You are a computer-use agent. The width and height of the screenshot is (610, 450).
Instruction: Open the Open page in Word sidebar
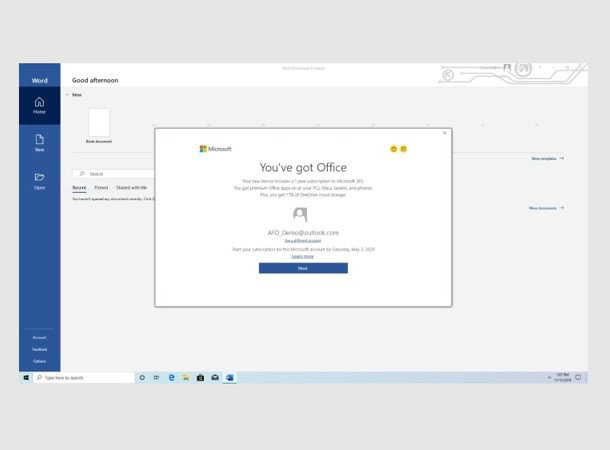coord(39,181)
